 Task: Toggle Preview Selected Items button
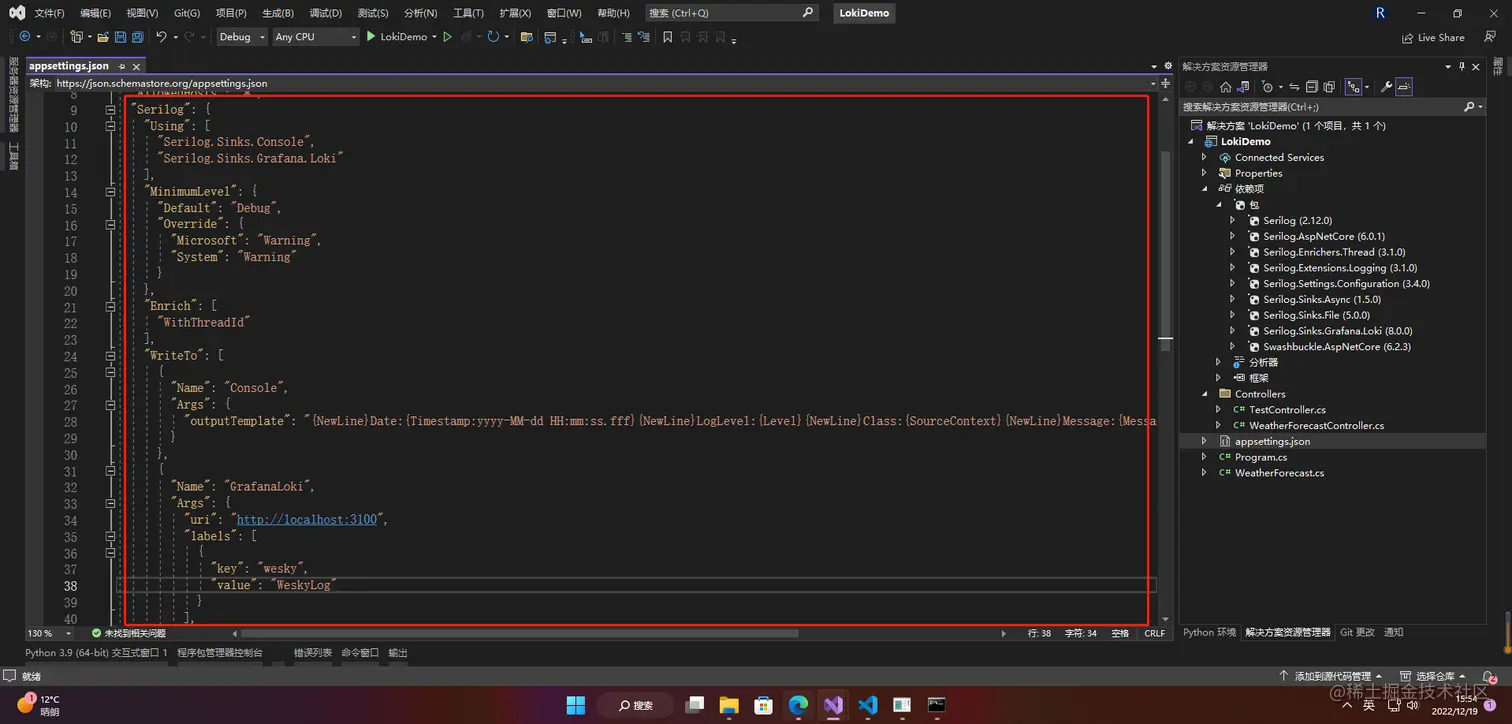(1404, 87)
